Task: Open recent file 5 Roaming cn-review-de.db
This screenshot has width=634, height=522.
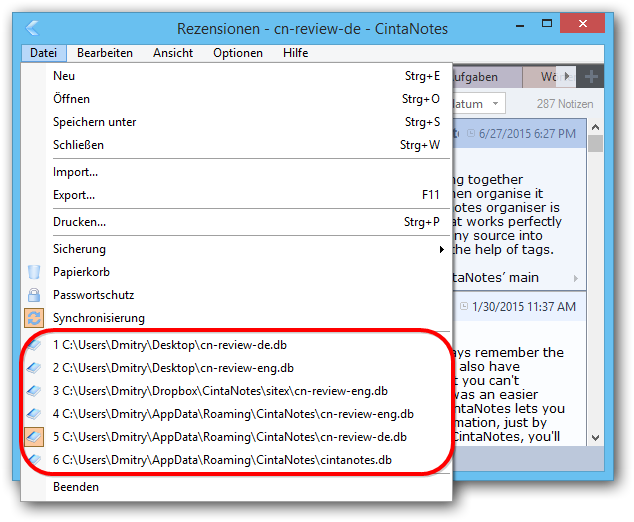Action: pyautogui.click(x=247, y=437)
